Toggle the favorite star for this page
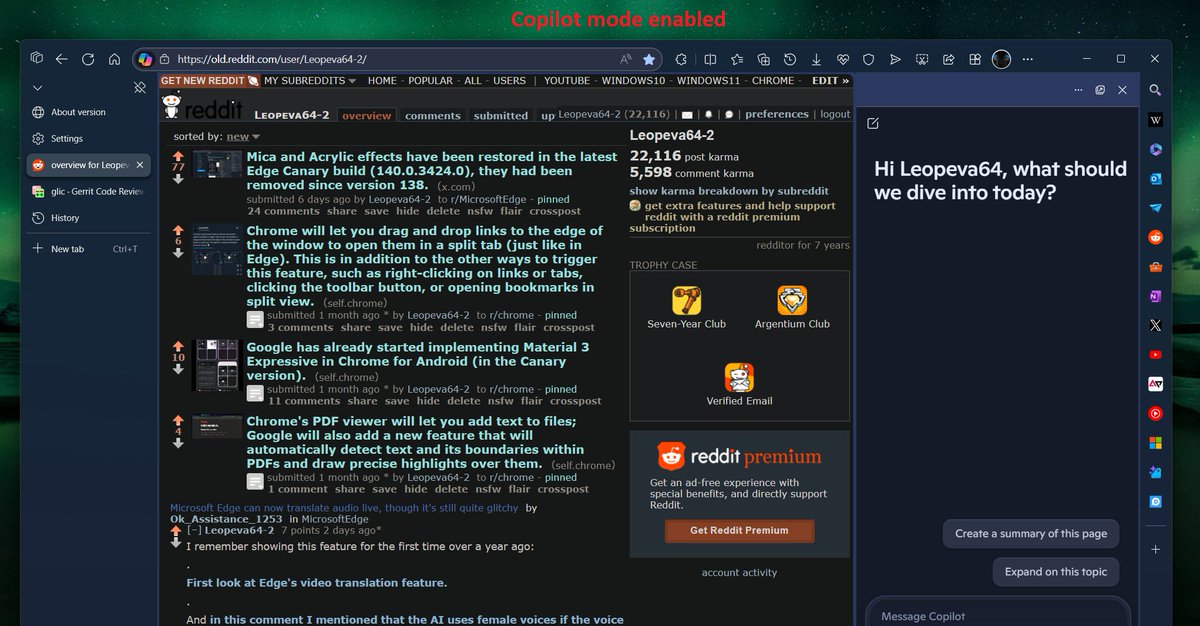 [649, 59]
